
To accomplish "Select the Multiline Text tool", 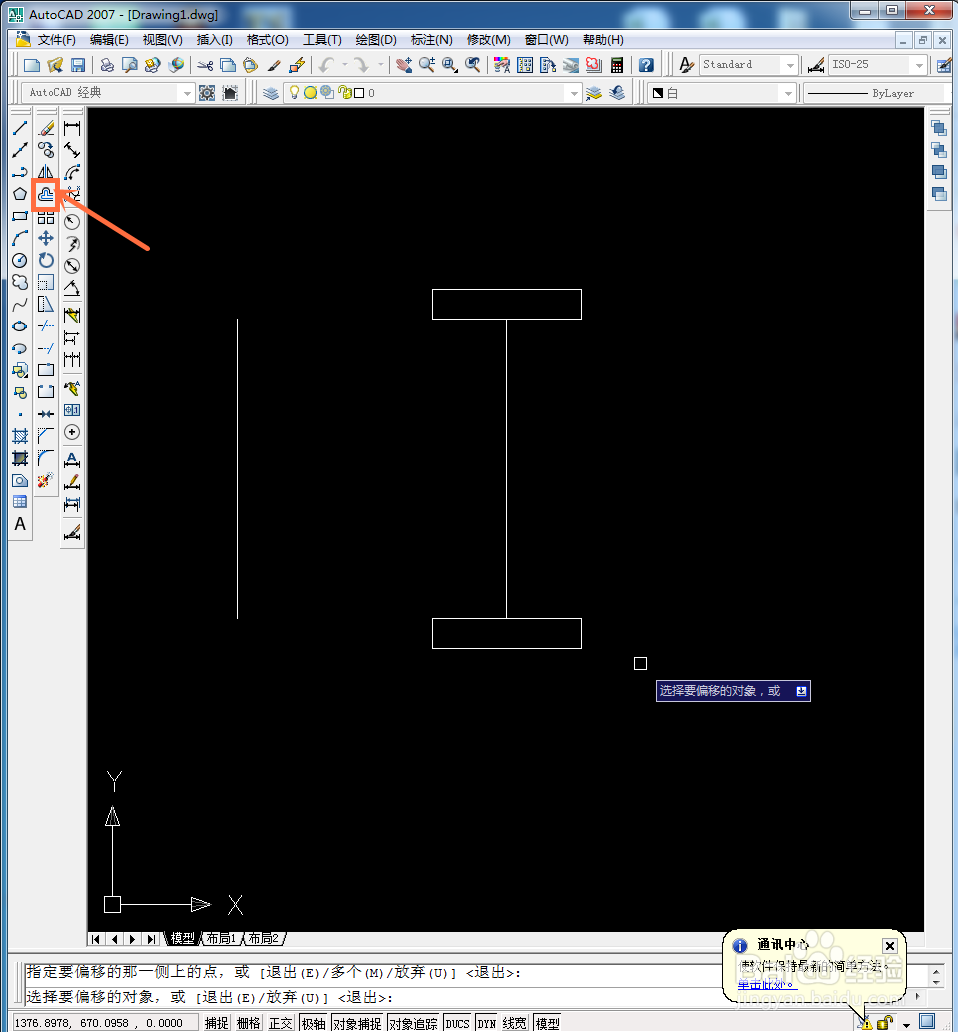I will 20,524.
